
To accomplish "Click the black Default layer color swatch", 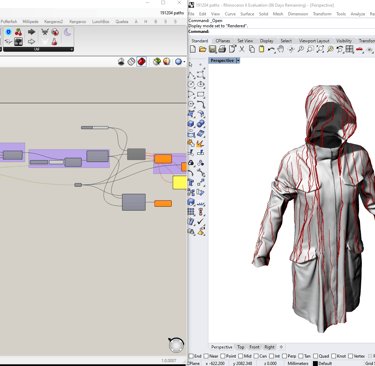I will coord(315,363).
